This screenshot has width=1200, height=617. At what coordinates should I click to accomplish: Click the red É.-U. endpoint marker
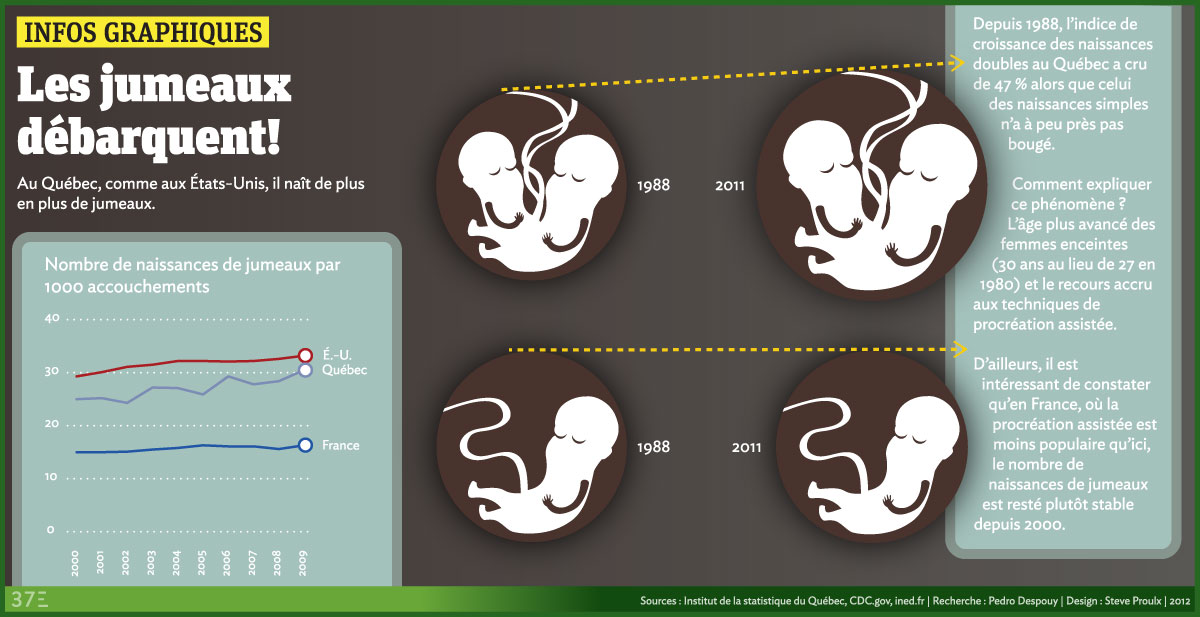pos(306,355)
